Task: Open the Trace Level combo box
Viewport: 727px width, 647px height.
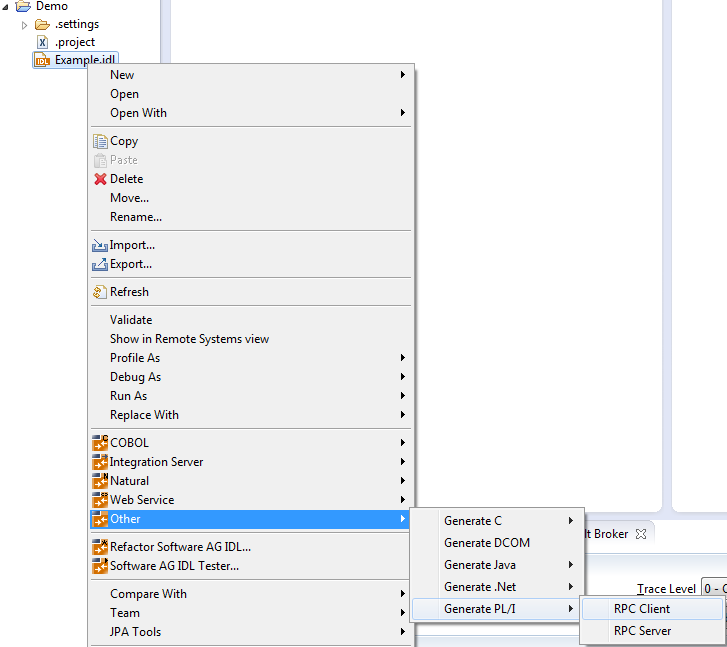Action: 714,589
